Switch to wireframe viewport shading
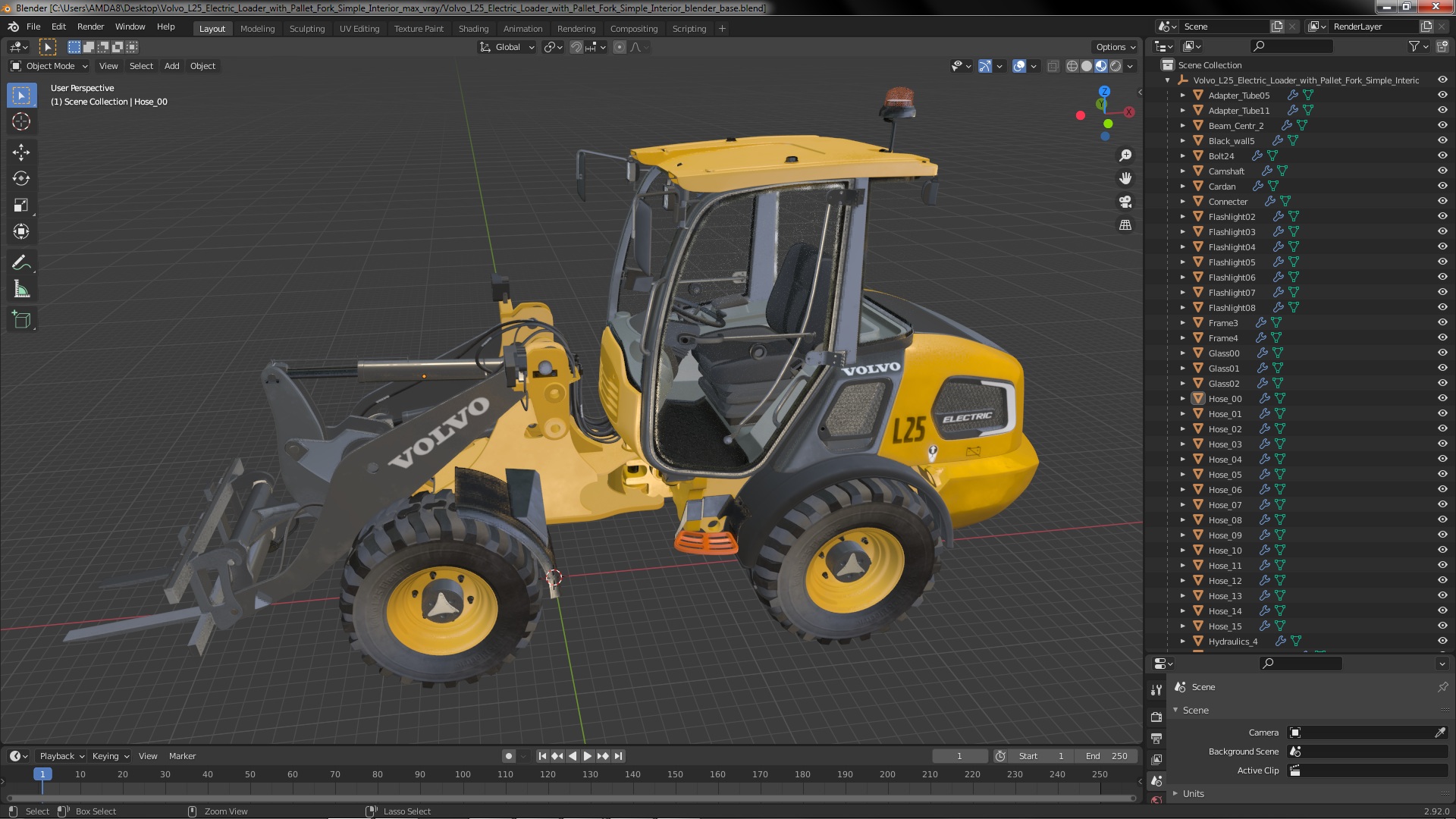 click(x=1072, y=67)
